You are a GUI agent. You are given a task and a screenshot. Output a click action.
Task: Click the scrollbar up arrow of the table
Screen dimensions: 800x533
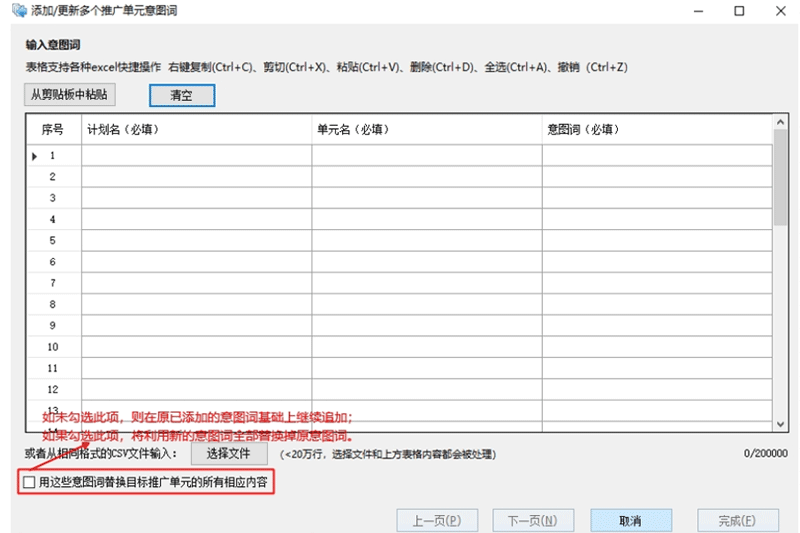tap(781, 121)
